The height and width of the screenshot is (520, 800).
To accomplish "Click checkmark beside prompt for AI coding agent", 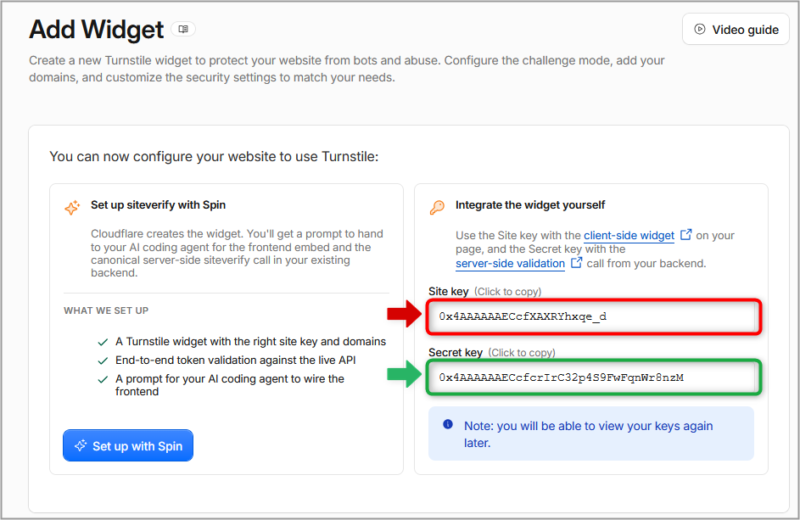I will [x=103, y=380].
